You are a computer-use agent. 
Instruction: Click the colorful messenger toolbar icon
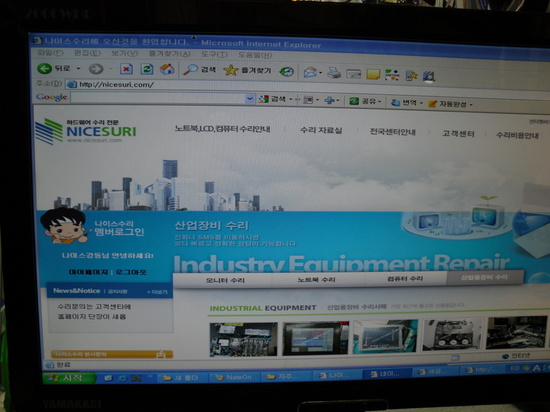392,75
